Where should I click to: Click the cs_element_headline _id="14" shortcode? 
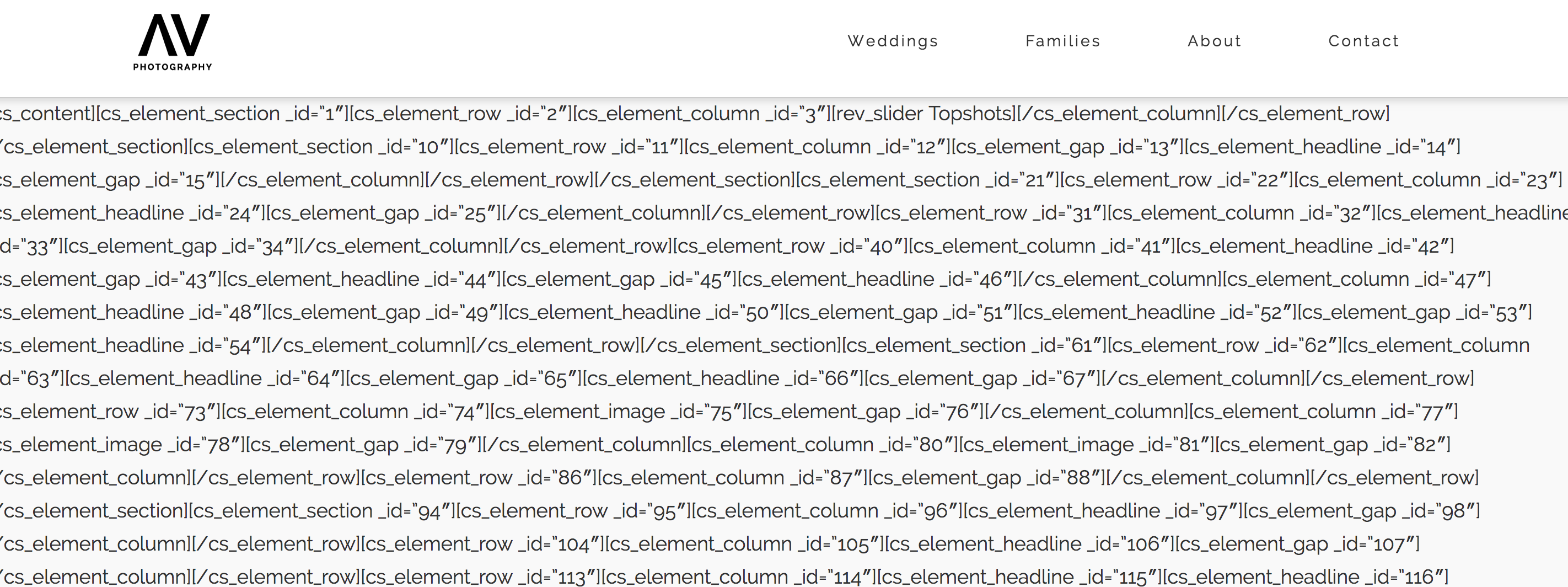pyautogui.click(x=1321, y=147)
